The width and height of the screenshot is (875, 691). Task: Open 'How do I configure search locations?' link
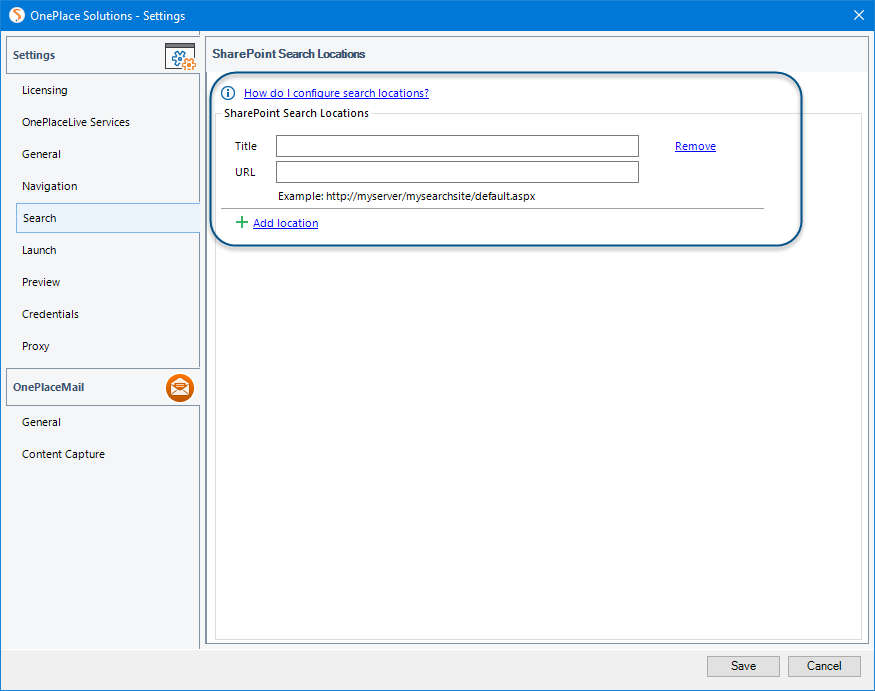click(336, 93)
